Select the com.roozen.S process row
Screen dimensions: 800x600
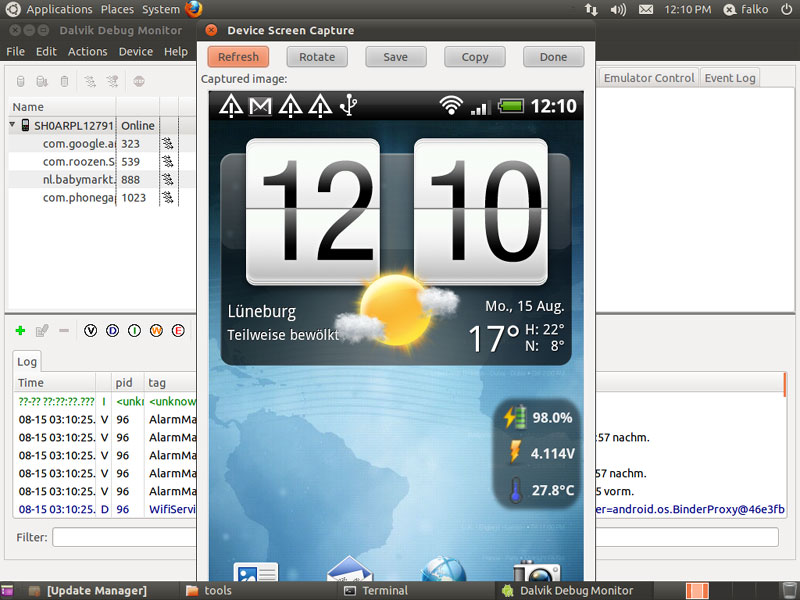point(78,162)
